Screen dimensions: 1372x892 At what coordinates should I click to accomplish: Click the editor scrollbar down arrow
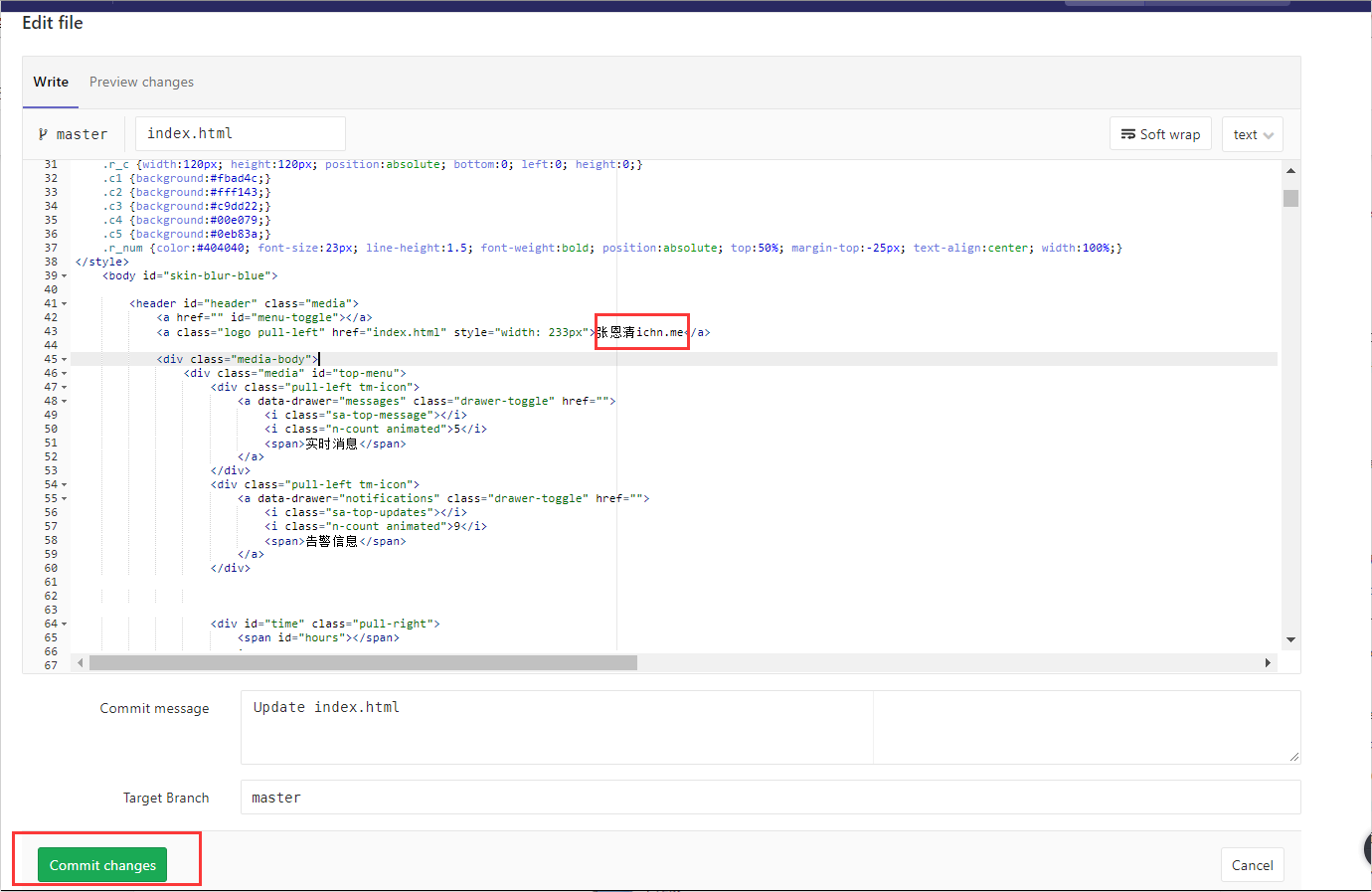pyautogui.click(x=1290, y=638)
